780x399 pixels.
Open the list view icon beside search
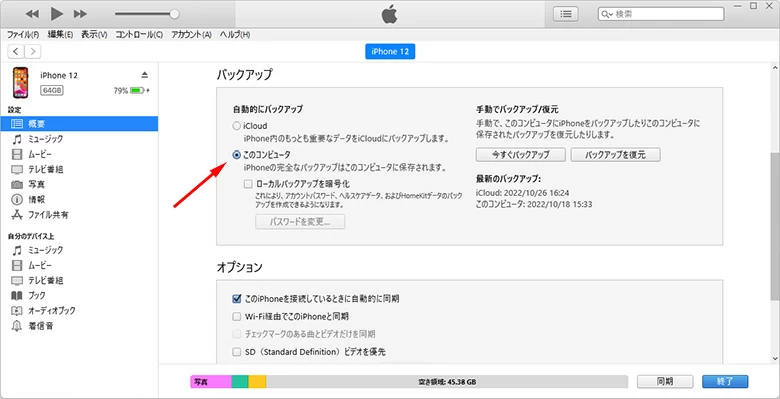[x=565, y=14]
